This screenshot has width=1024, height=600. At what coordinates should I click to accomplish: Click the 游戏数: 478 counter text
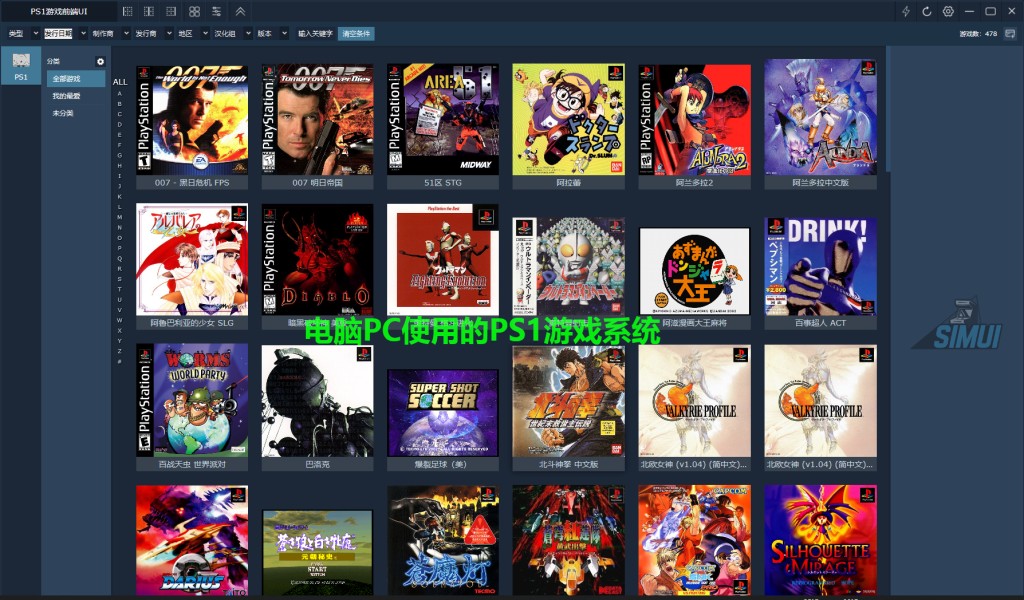[x=978, y=33]
